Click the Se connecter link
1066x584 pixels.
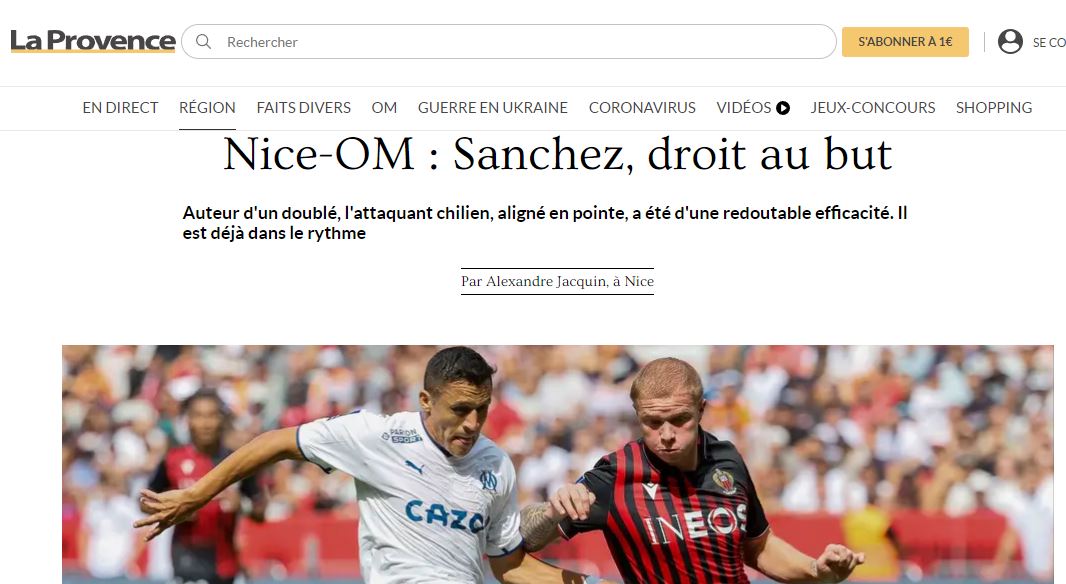[1049, 42]
